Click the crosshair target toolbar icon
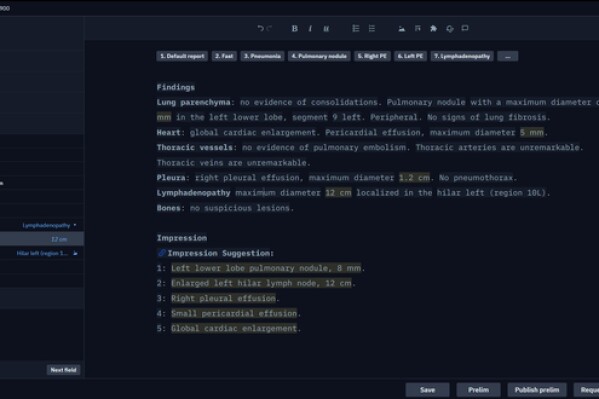 tap(450, 29)
